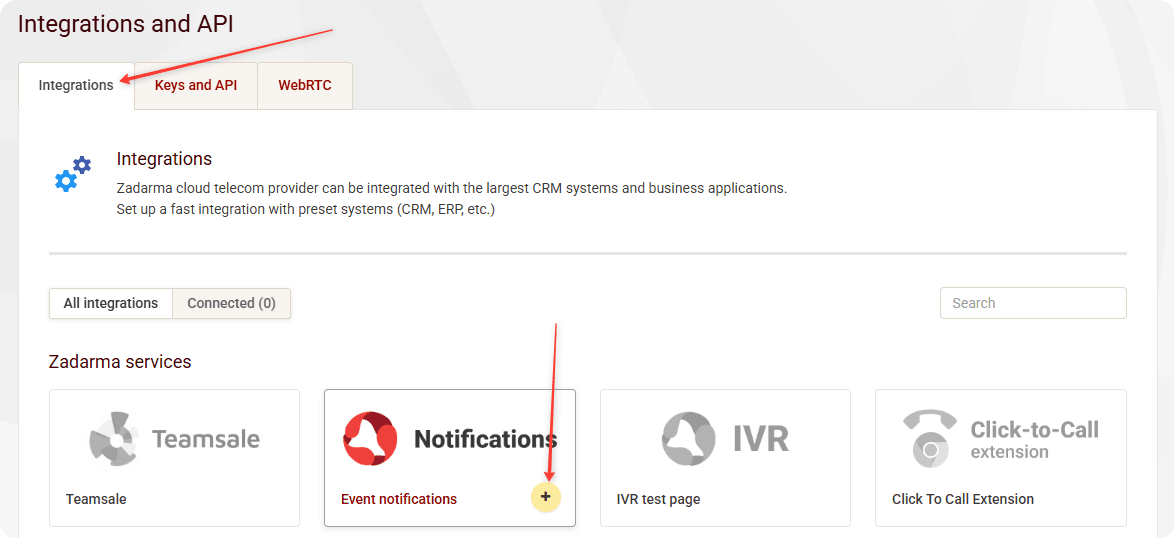
Task: Click the IVR logo icon
Action: [689, 438]
